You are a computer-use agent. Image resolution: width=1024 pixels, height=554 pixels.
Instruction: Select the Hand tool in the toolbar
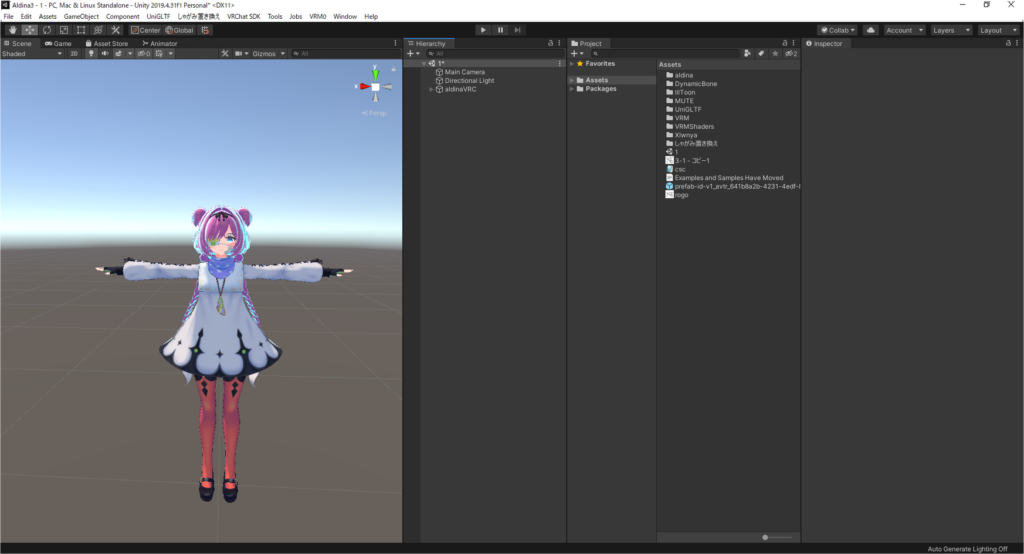pyautogui.click(x=12, y=30)
